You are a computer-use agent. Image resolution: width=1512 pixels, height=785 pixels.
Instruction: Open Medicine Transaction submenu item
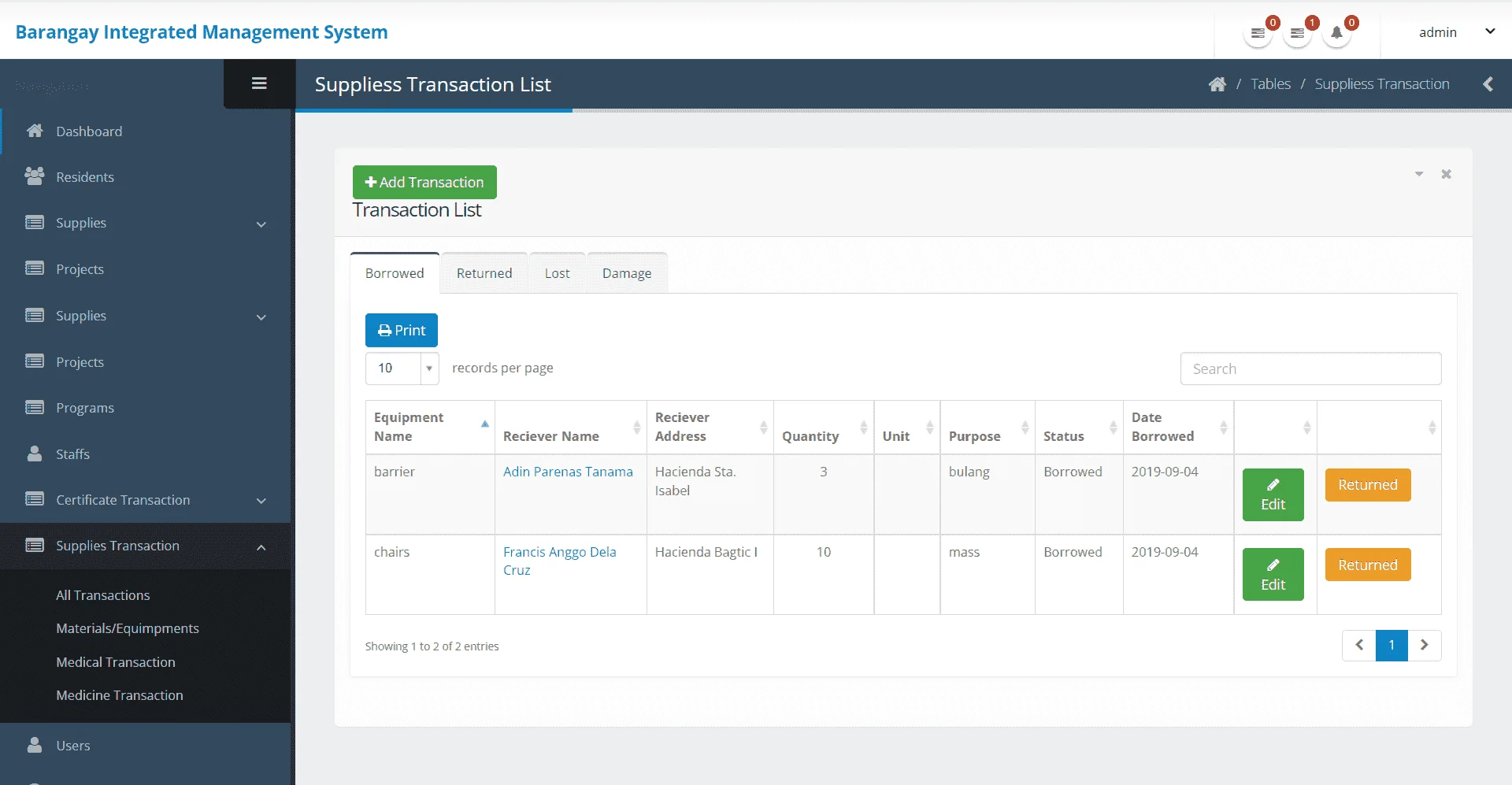[120, 695]
